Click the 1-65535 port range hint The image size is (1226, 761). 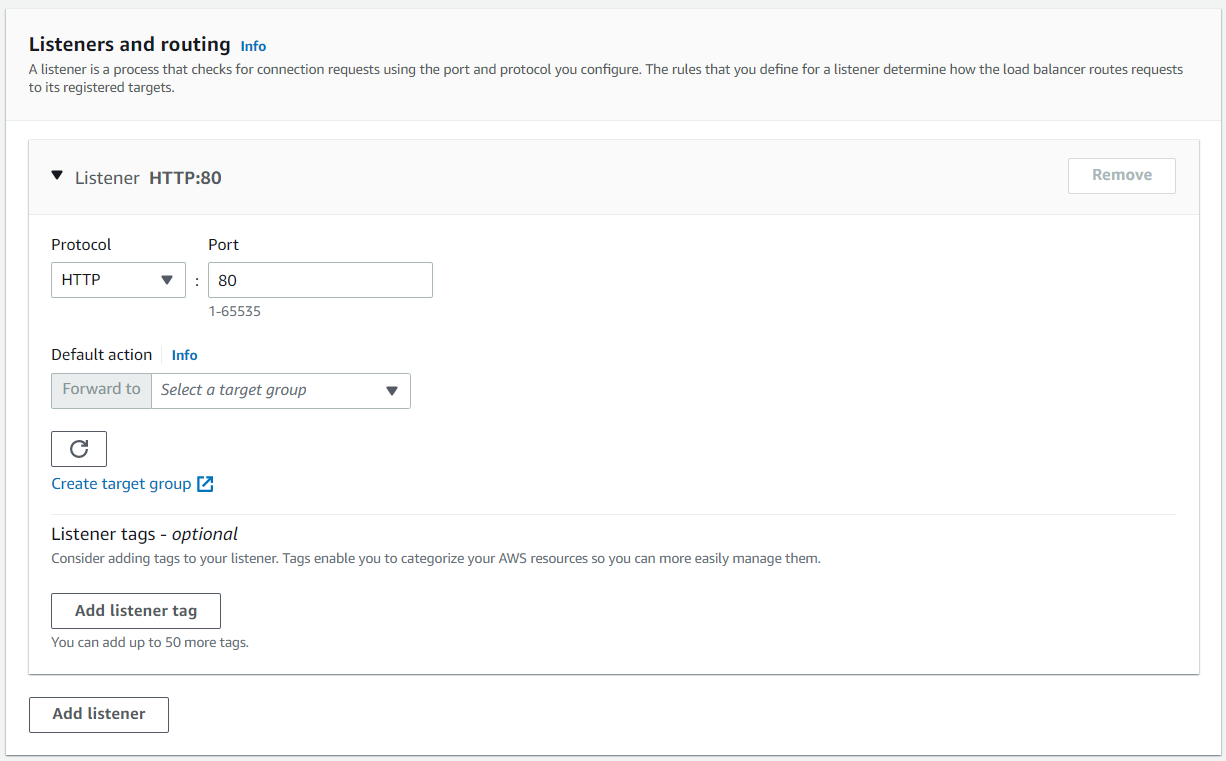pyautogui.click(x=234, y=311)
